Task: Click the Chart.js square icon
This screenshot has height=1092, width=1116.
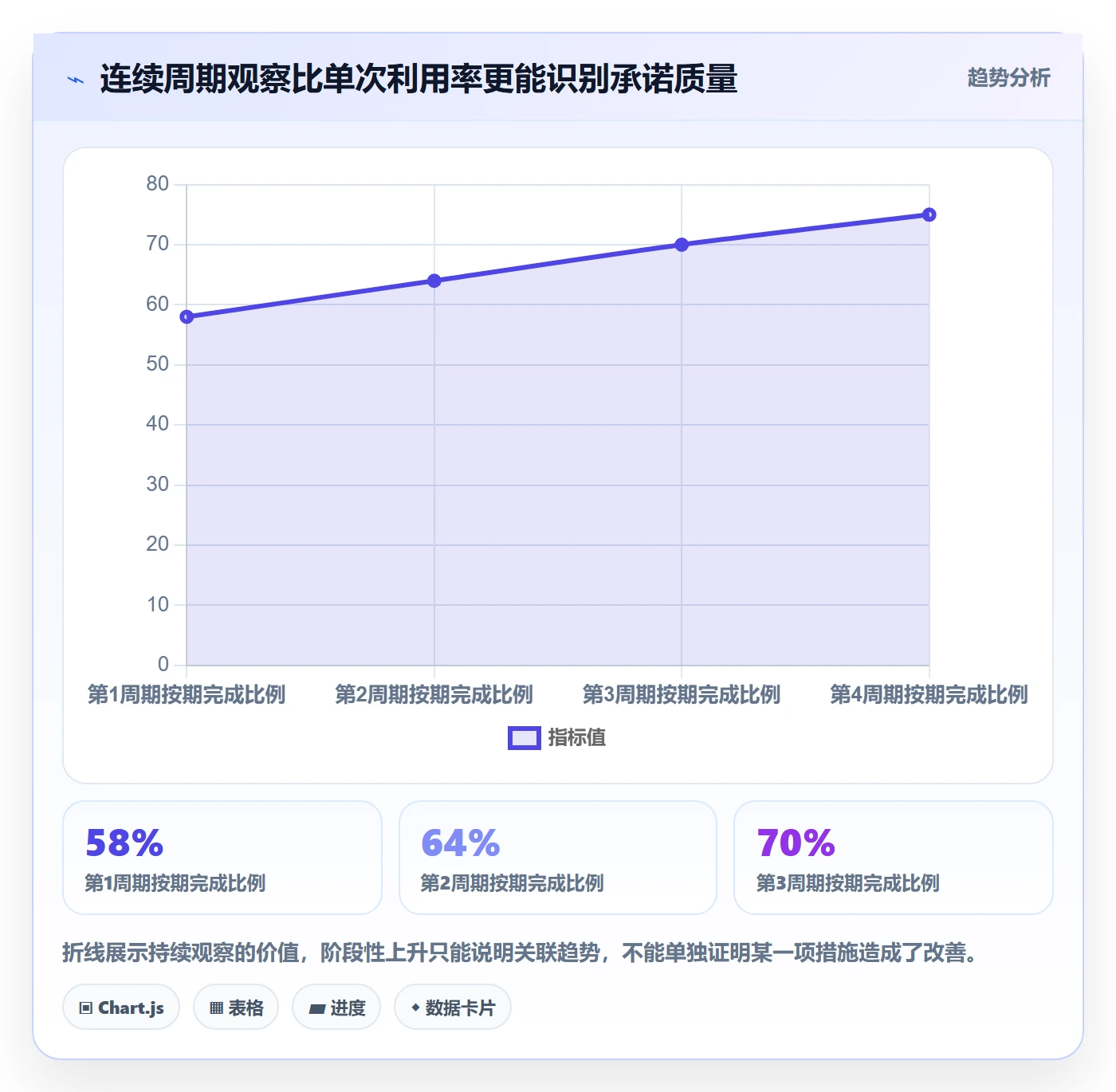Action: (86, 1008)
